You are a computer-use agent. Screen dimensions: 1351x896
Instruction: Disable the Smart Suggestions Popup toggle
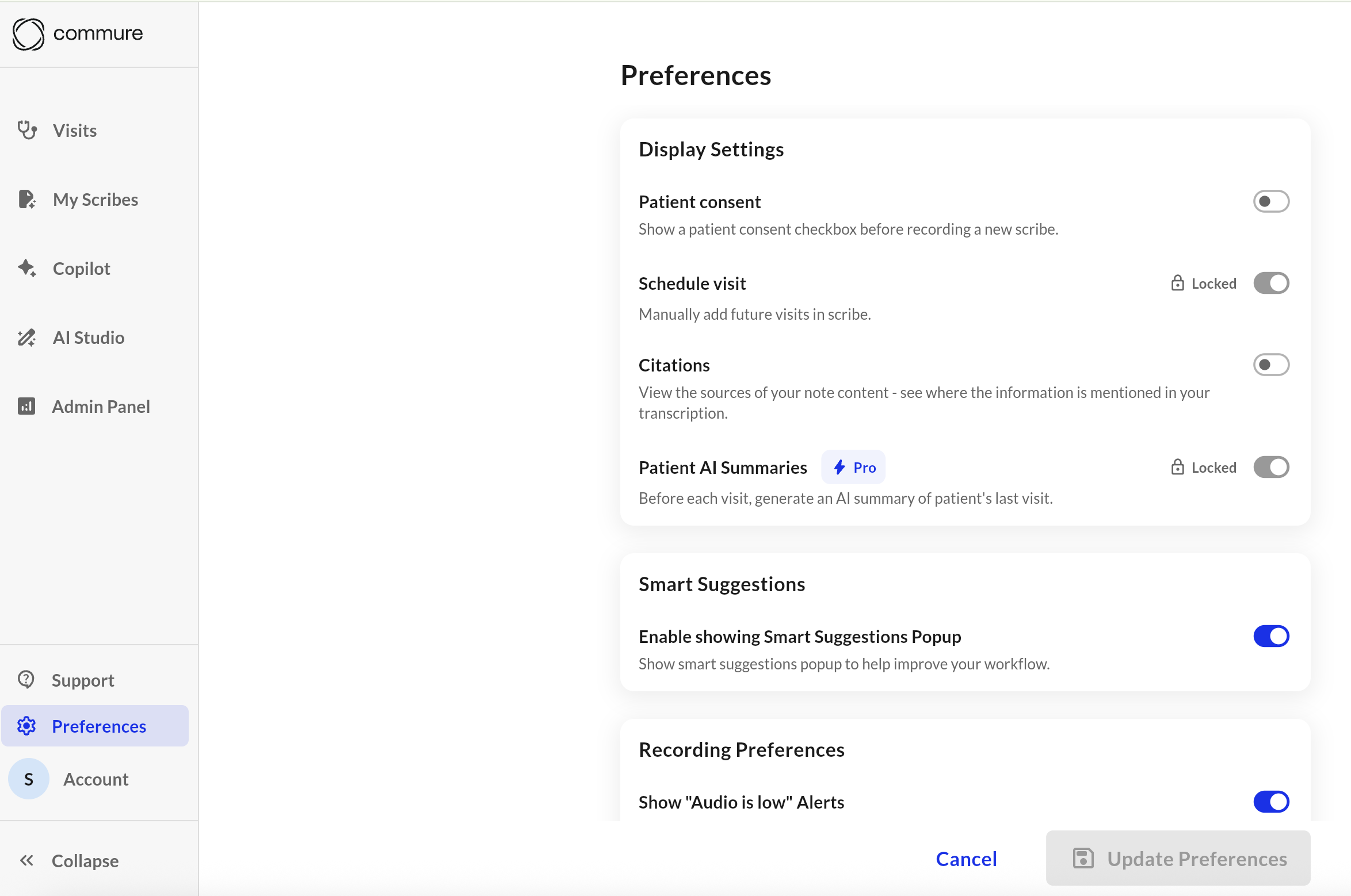click(1271, 636)
